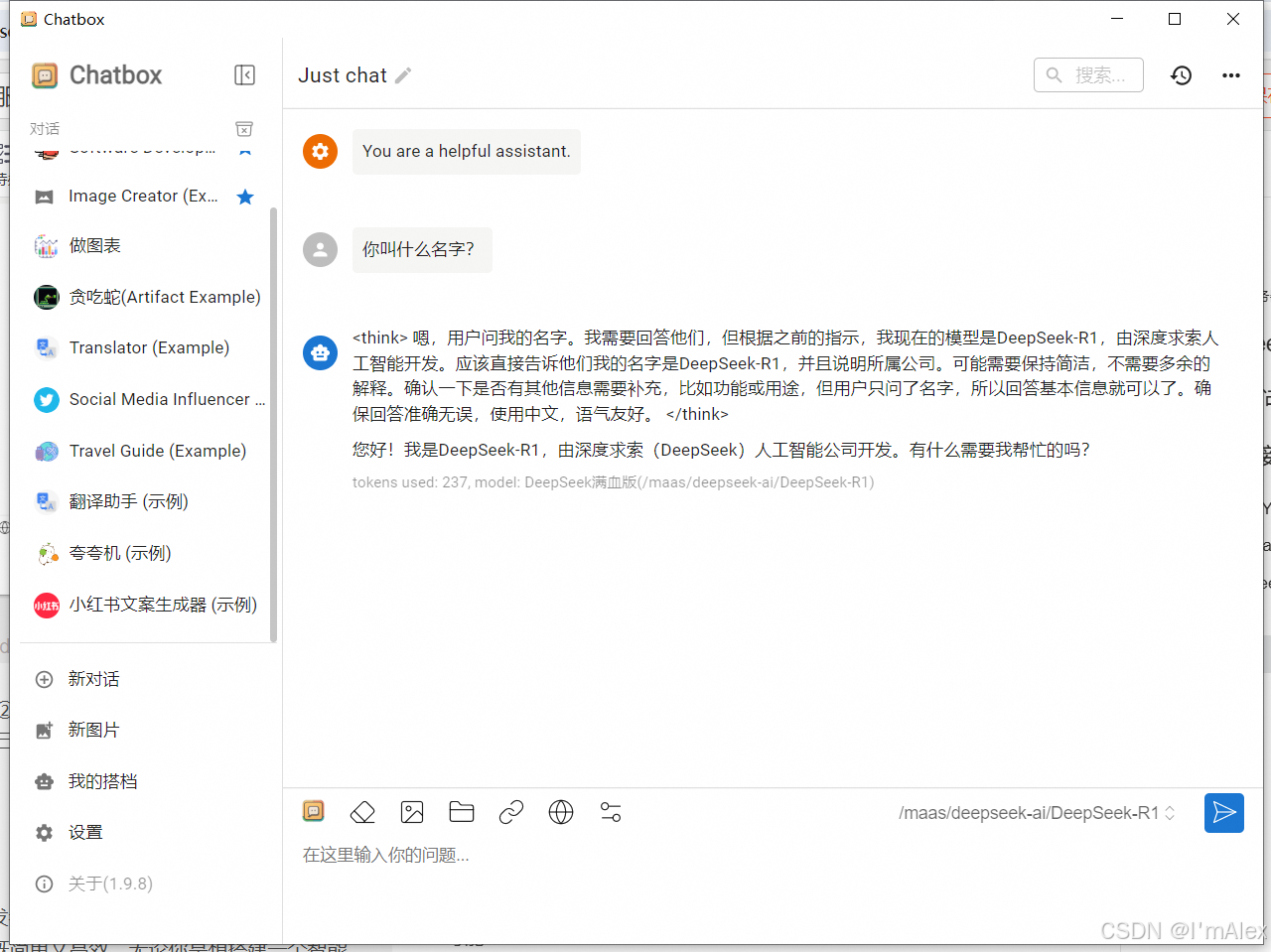The image size is (1271, 952).
Task: Click the Chatbox icon in input toolbar
Action: pos(314,812)
